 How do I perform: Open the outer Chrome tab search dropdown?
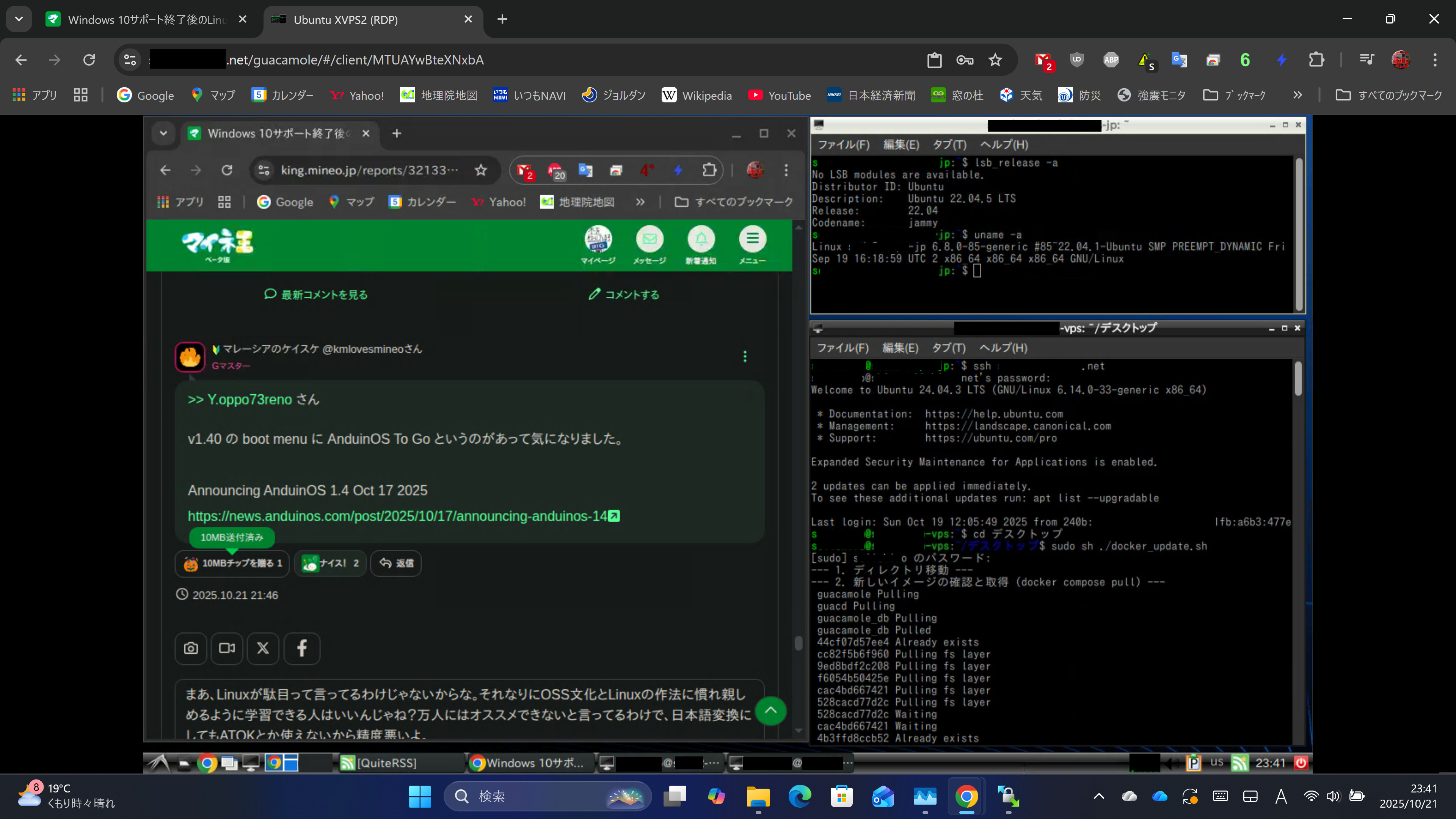(x=19, y=19)
